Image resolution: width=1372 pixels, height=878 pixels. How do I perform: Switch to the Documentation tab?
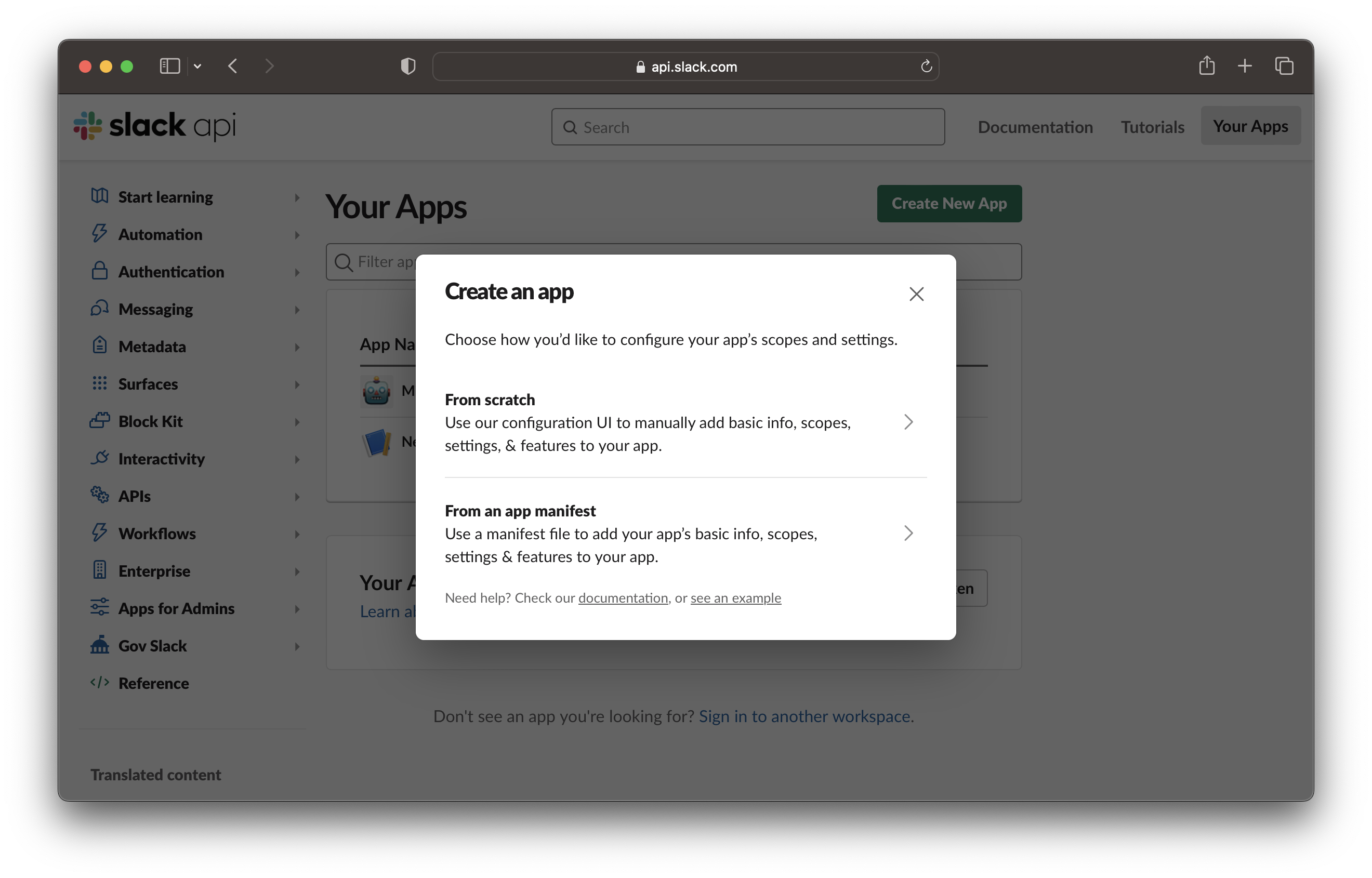(1035, 127)
